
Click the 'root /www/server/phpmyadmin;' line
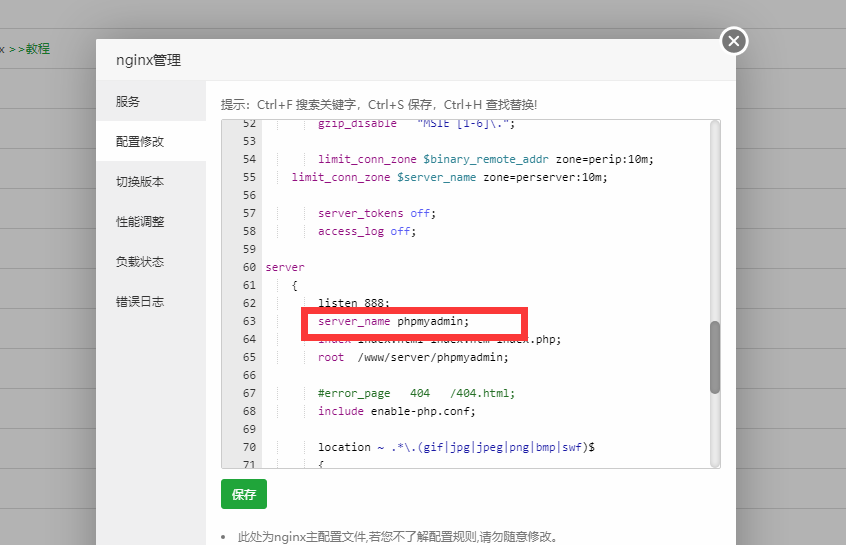413,357
